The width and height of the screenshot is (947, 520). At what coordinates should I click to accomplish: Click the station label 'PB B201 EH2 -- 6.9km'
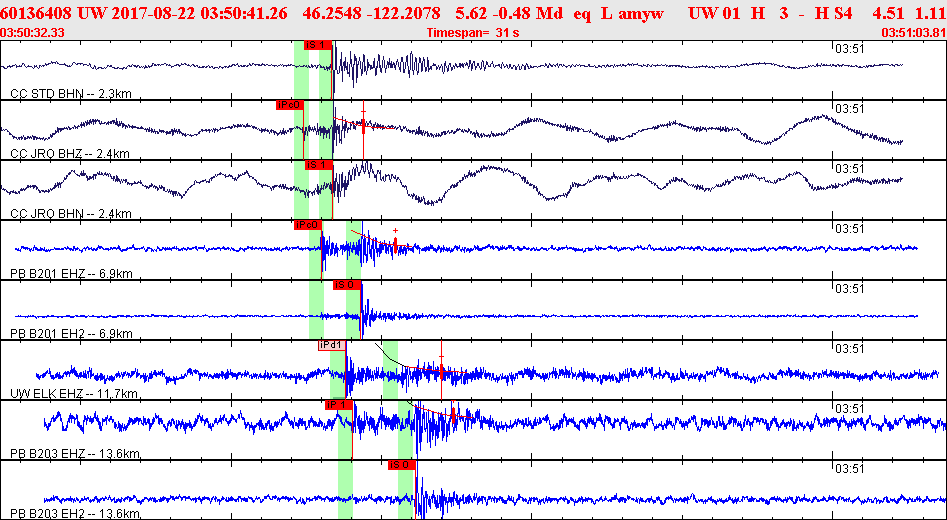pos(71,333)
